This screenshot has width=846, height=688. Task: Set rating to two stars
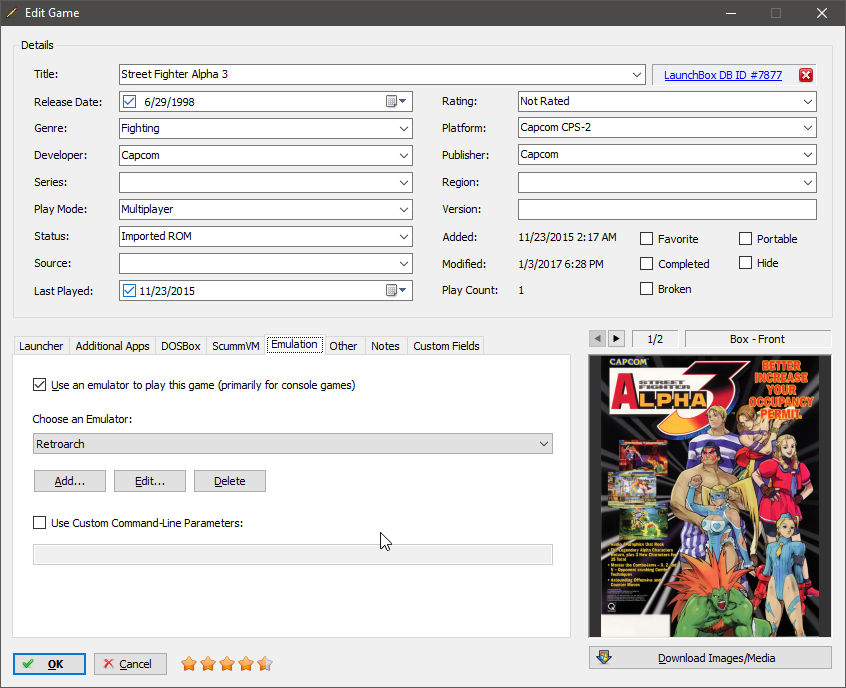point(208,664)
